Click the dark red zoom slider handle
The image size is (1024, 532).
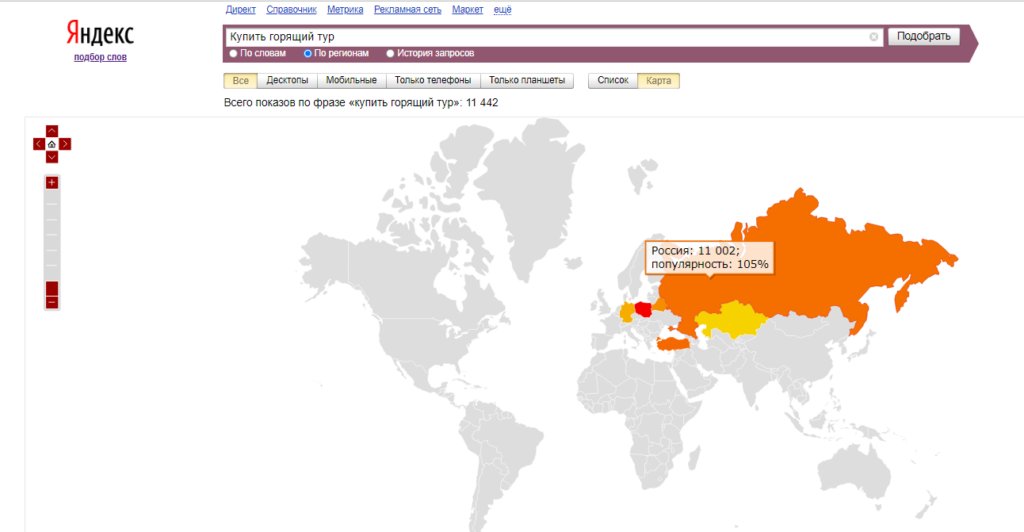pyautogui.click(x=52, y=289)
